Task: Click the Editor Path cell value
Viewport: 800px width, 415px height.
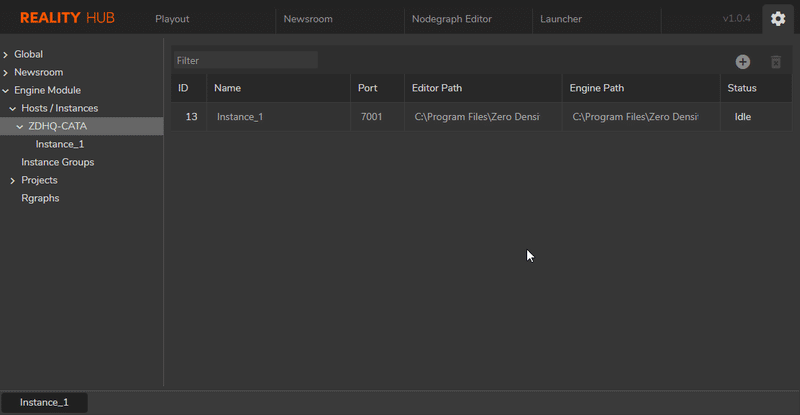Action: (x=477, y=117)
